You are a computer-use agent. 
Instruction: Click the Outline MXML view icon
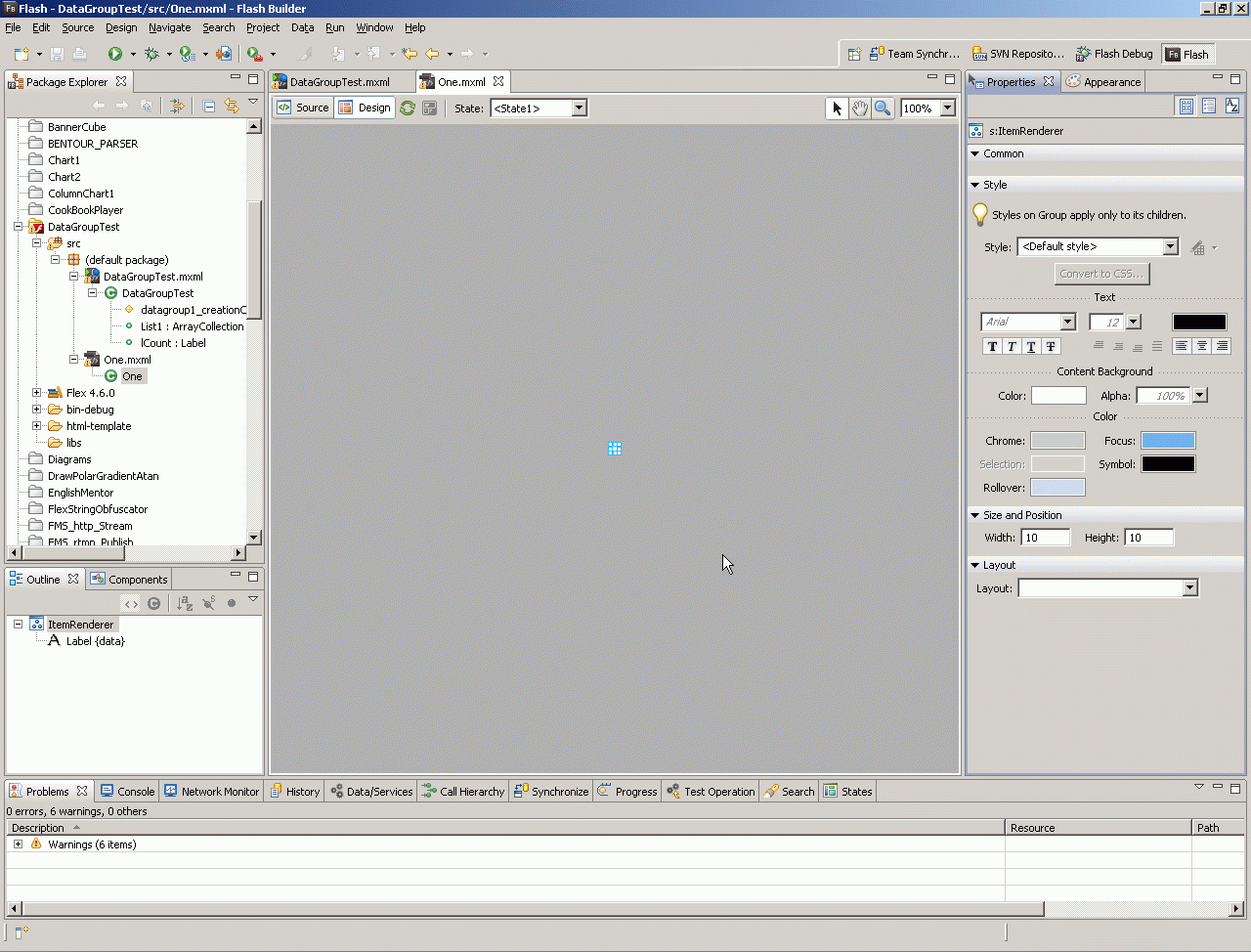pyautogui.click(x=131, y=604)
